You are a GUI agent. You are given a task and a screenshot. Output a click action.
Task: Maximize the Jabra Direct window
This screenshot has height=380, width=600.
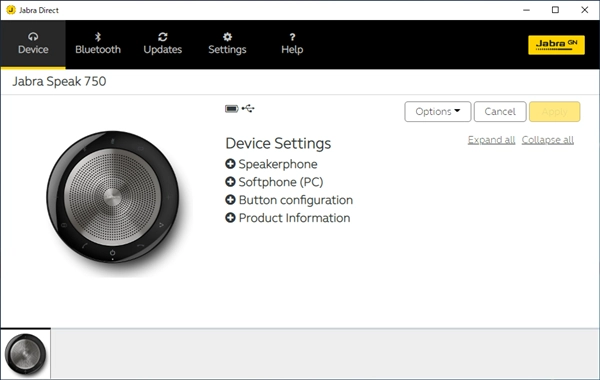tap(555, 10)
